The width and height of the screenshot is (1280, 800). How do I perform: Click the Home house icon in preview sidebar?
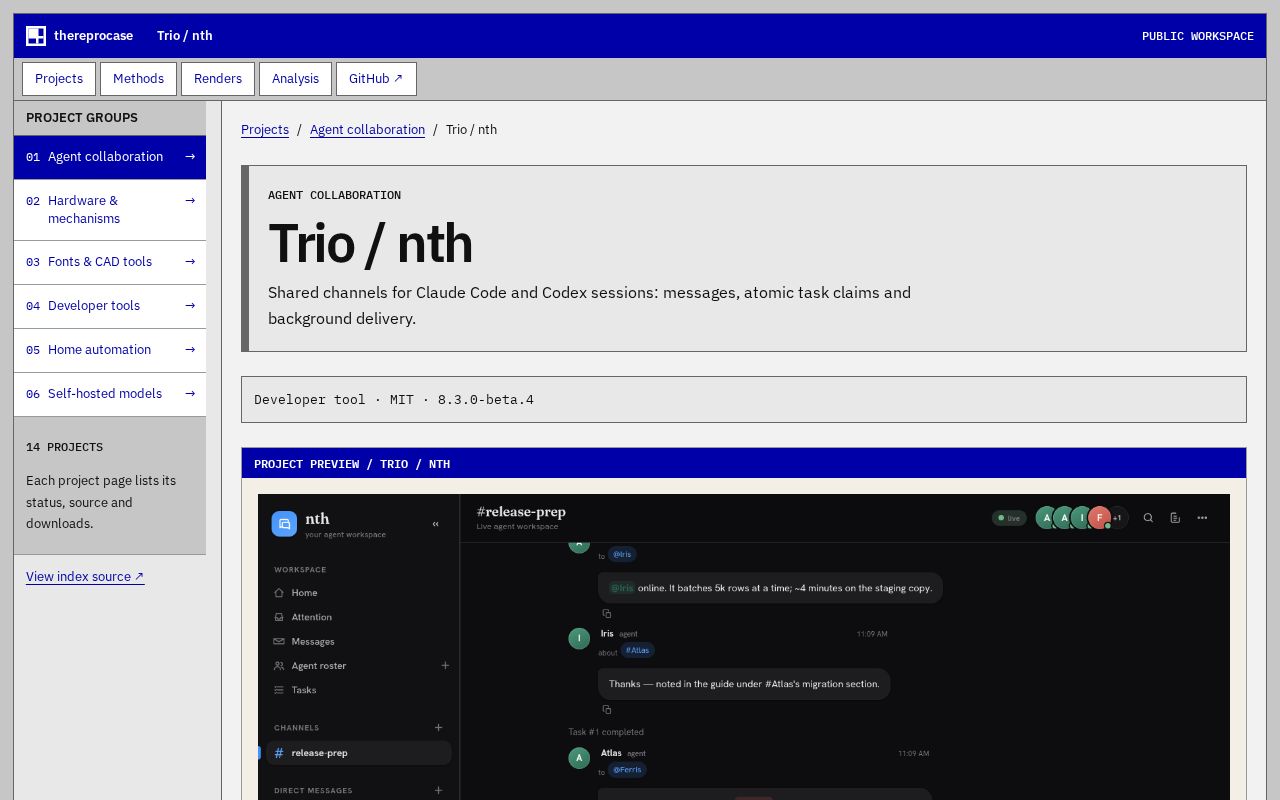click(279, 593)
